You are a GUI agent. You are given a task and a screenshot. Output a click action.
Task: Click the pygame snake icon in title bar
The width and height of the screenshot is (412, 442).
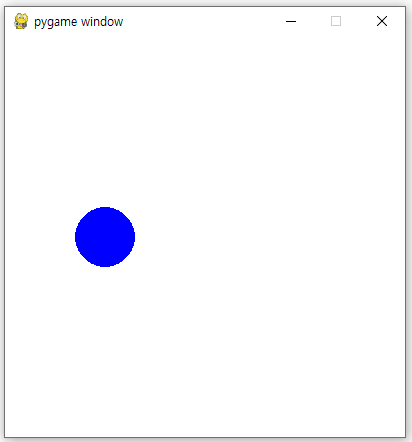(21, 21)
